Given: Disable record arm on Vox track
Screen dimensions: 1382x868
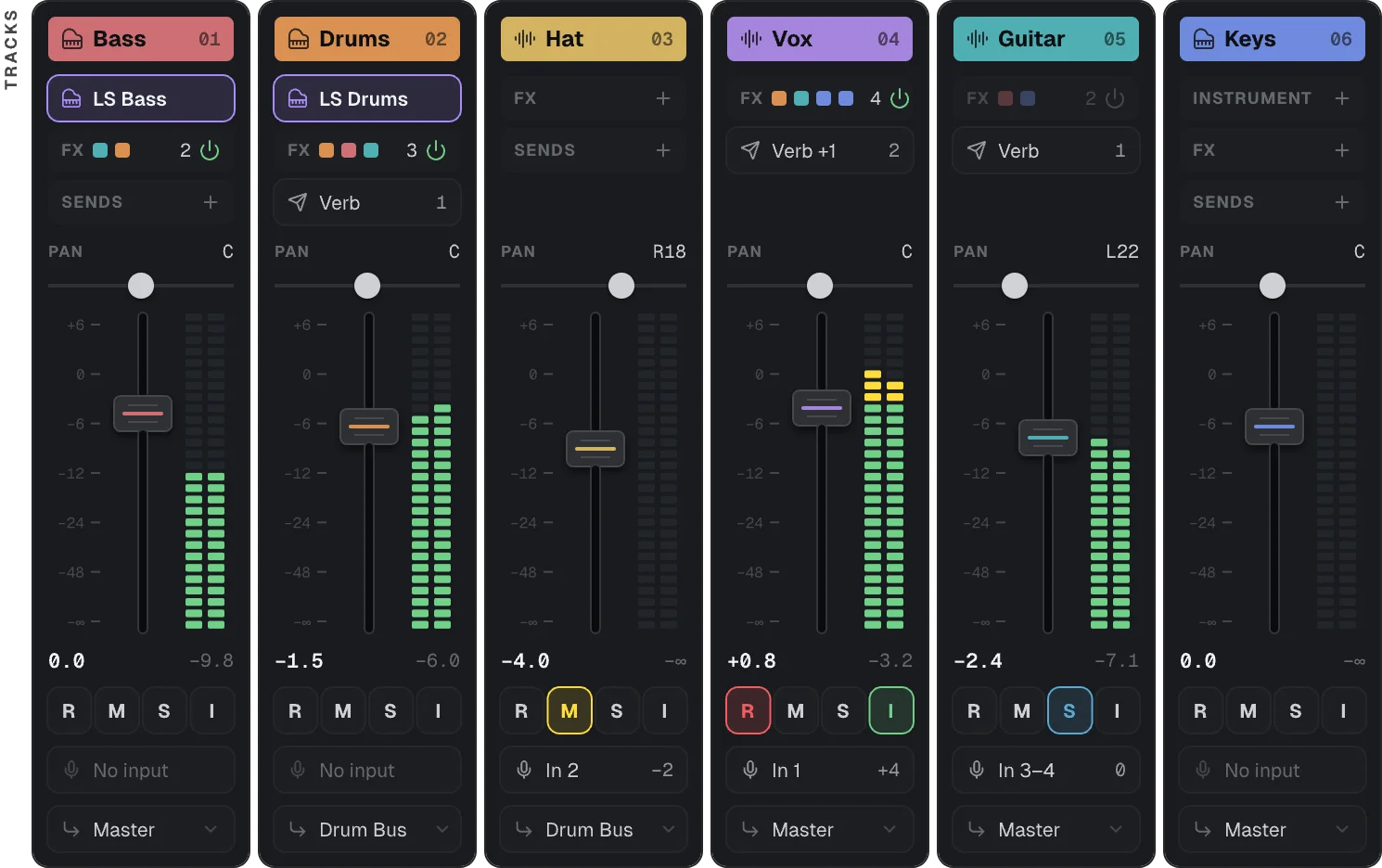Looking at the screenshot, I should [x=748, y=710].
